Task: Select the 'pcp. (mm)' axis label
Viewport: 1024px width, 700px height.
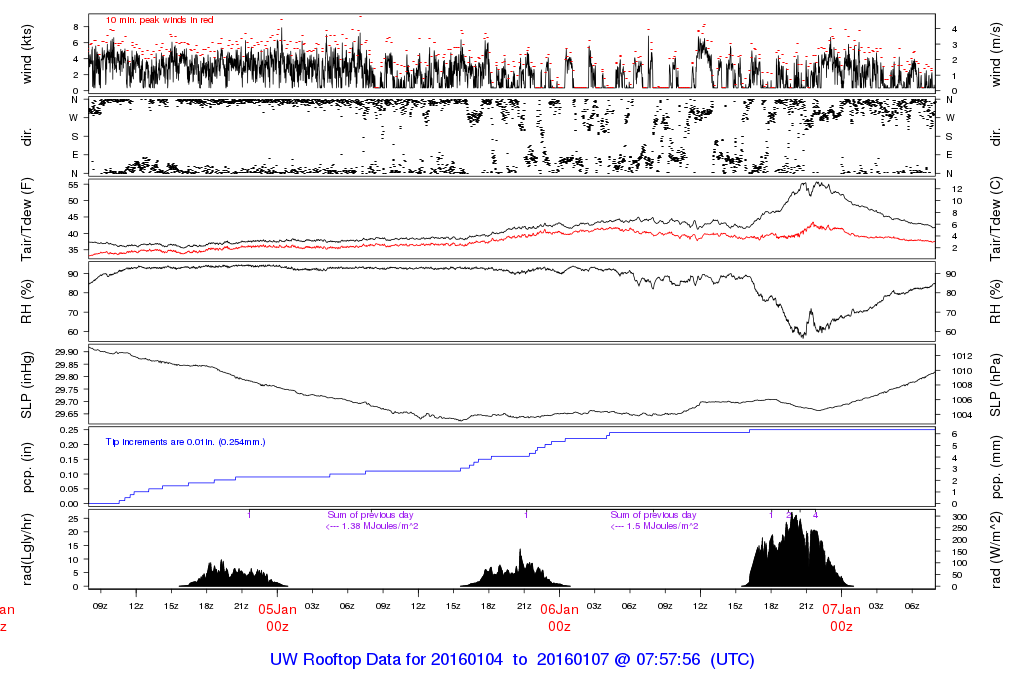Action: click(996, 468)
